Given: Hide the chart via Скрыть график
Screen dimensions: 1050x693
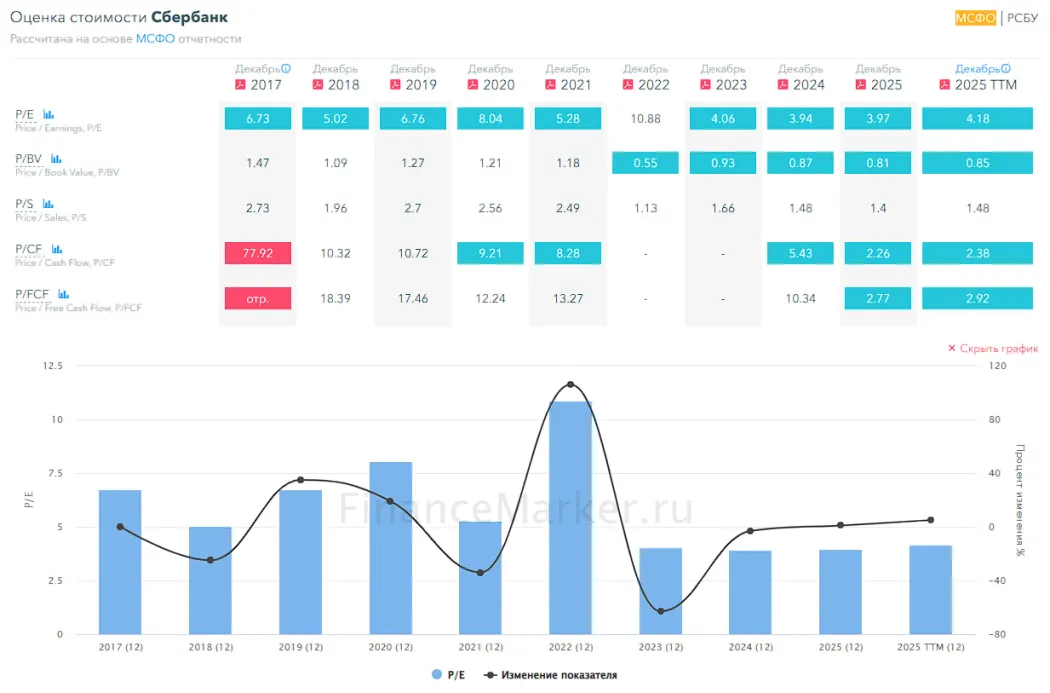Looking at the screenshot, I should pos(992,349).
